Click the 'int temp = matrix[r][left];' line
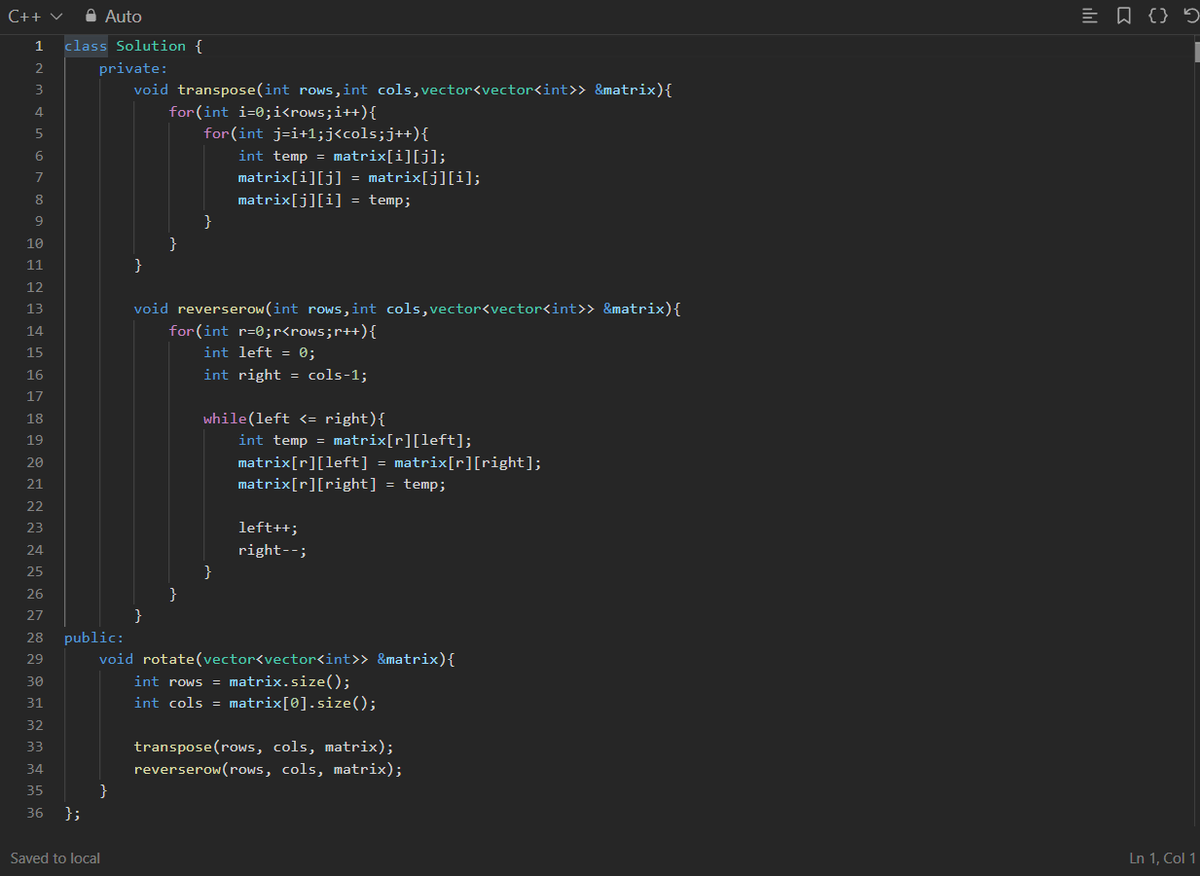Viewport: 1200px width, 876px height. pos(355,440)
